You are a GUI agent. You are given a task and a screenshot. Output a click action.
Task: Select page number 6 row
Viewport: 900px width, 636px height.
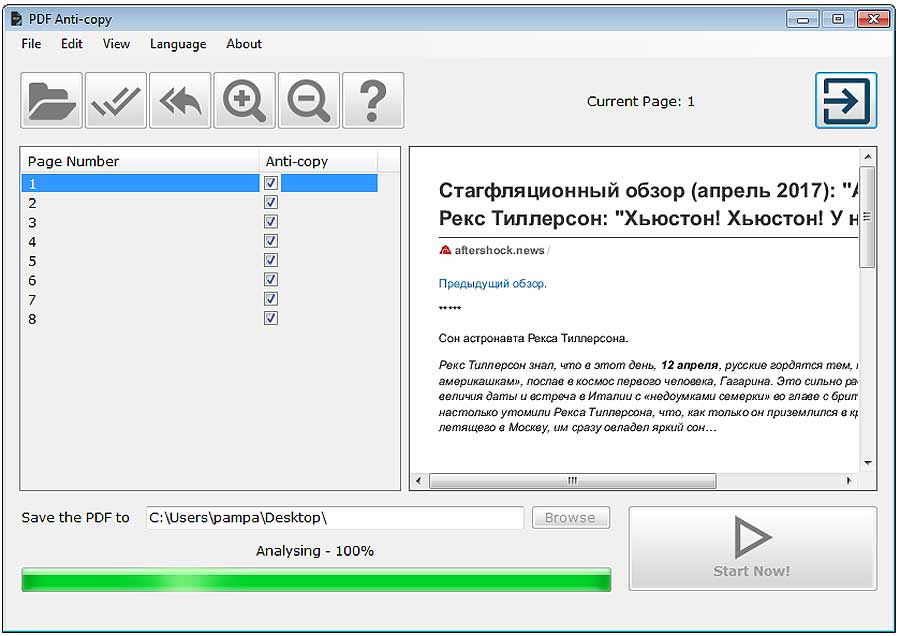[x=199, y=280]
